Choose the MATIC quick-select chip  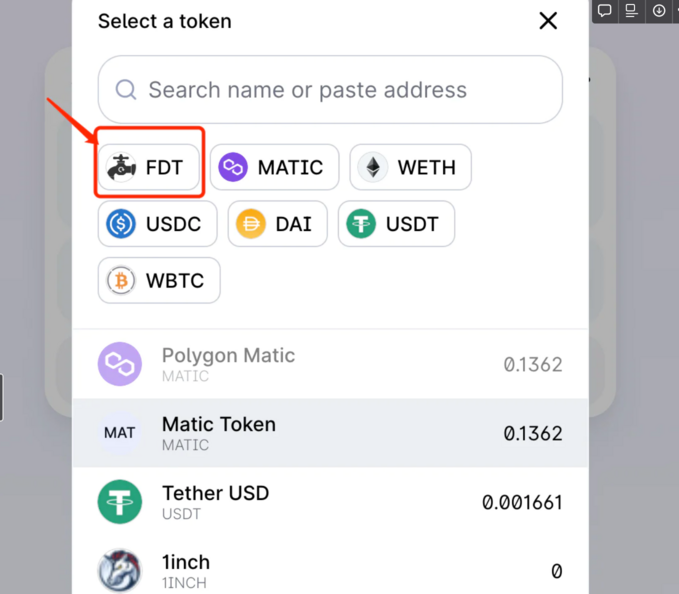tap(274, 167)
